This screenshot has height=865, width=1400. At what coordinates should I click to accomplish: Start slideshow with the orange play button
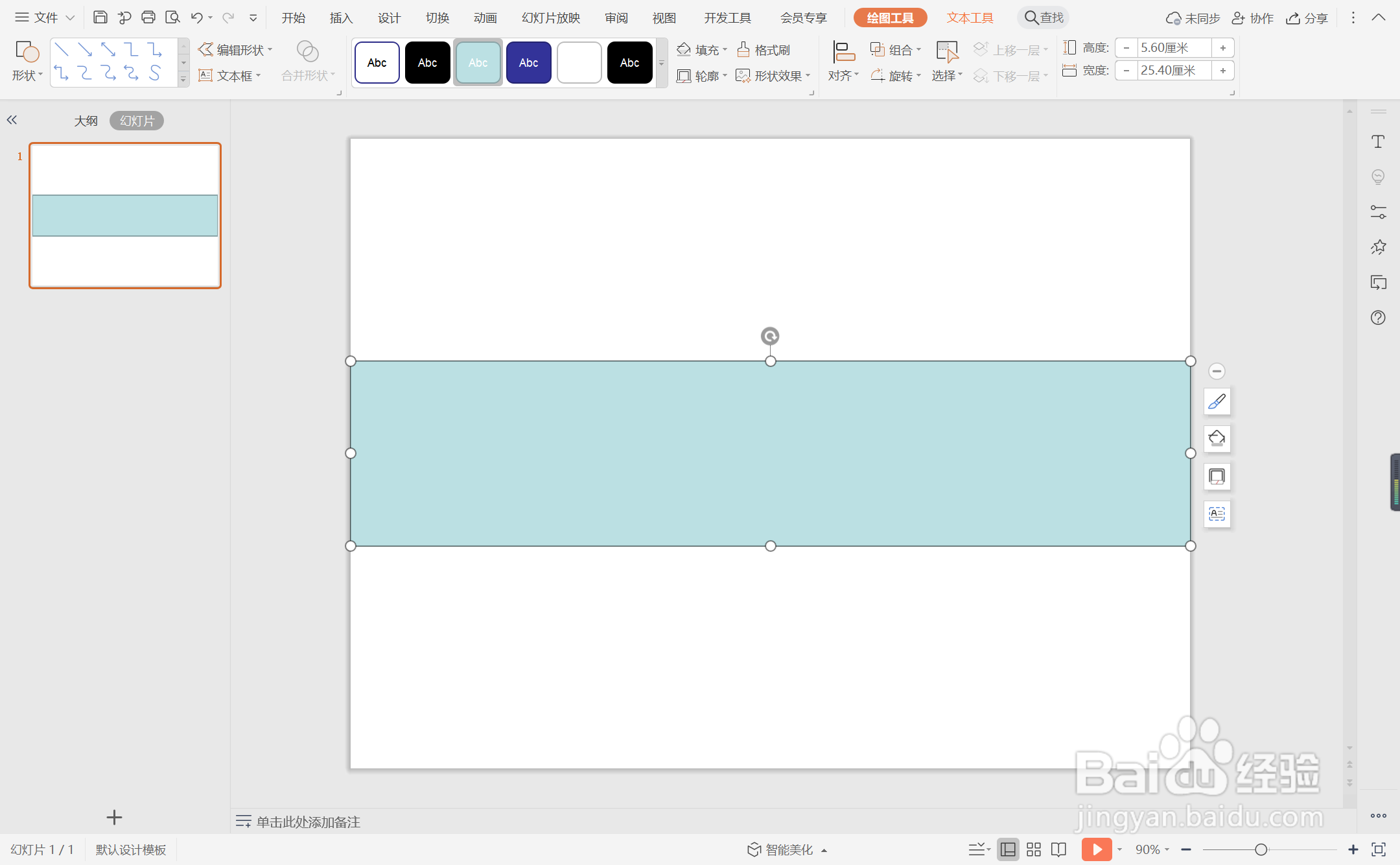tap(1097, 849)
